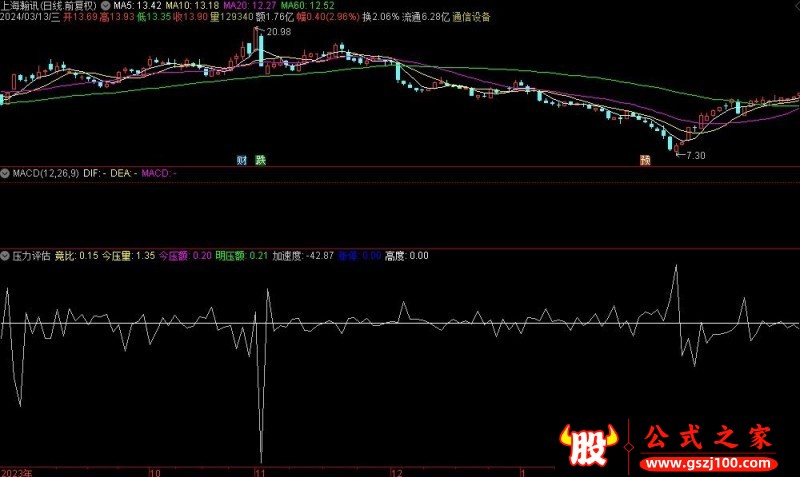Click the 预 marker near the price low
This screenshot has height=477, width=800.
tap(645, 160)
